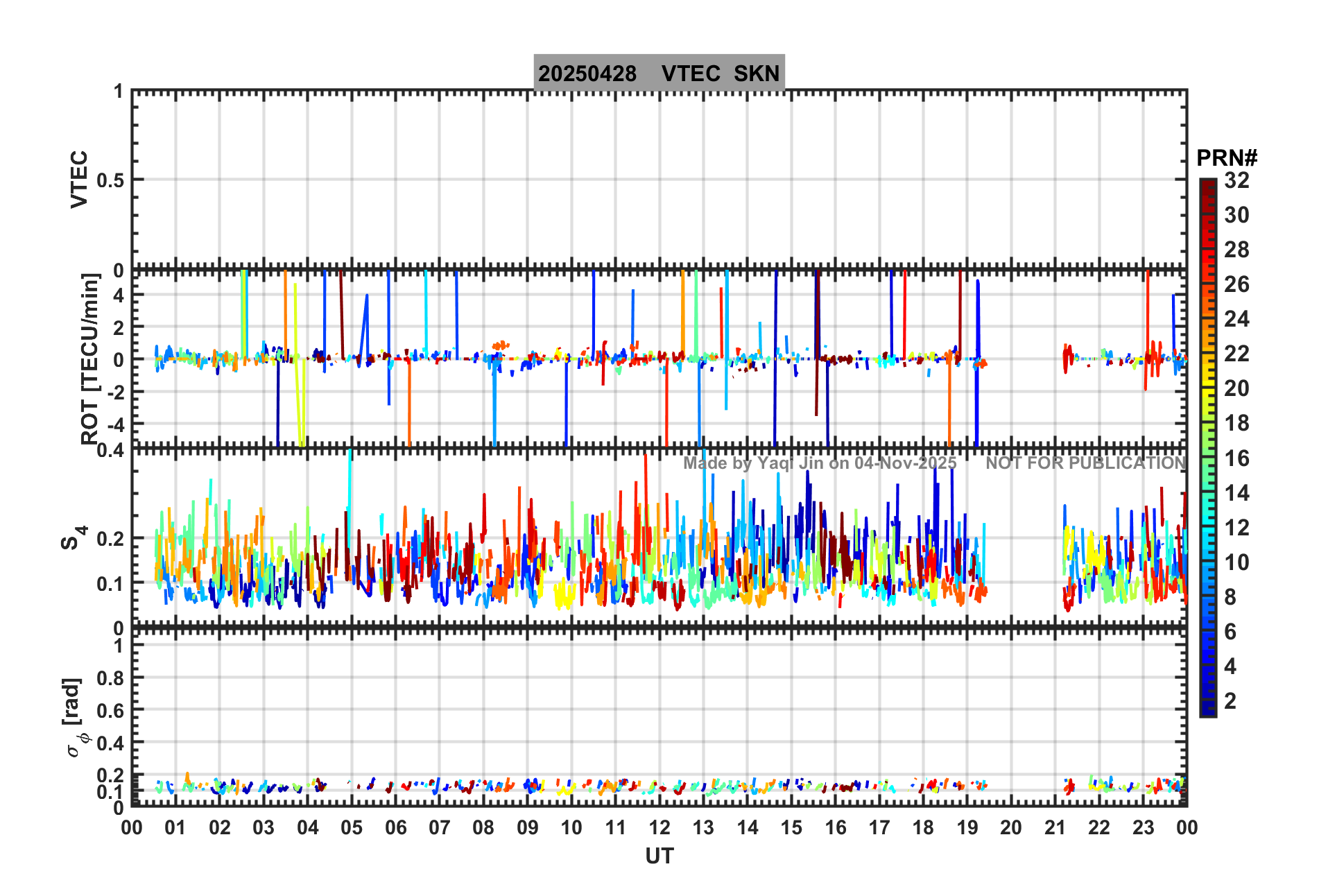Click colorbar tick label 32
Screen dimensions: 1319x896
(x=1236, y=180)
